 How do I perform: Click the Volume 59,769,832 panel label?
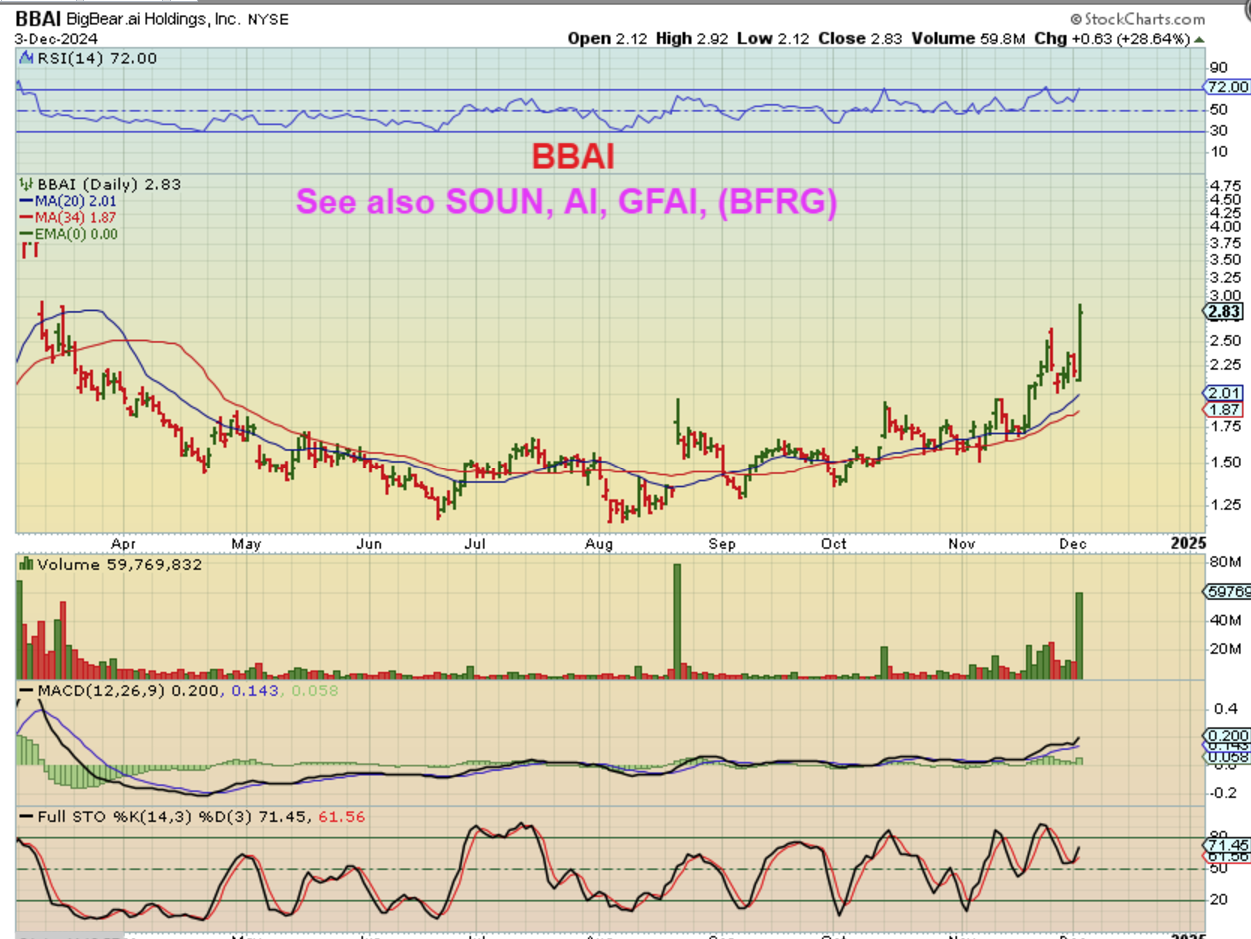coord(110,565)
